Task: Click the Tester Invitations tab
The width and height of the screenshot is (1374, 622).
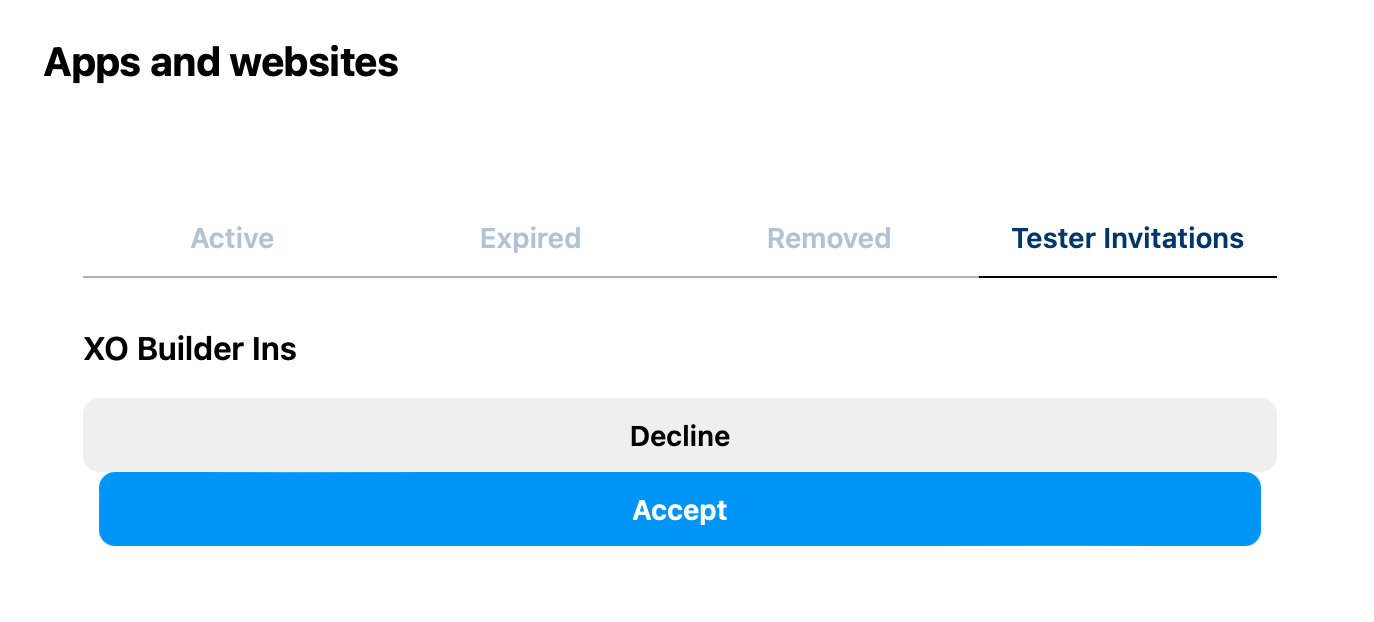Action: [x=1127, y=239]
